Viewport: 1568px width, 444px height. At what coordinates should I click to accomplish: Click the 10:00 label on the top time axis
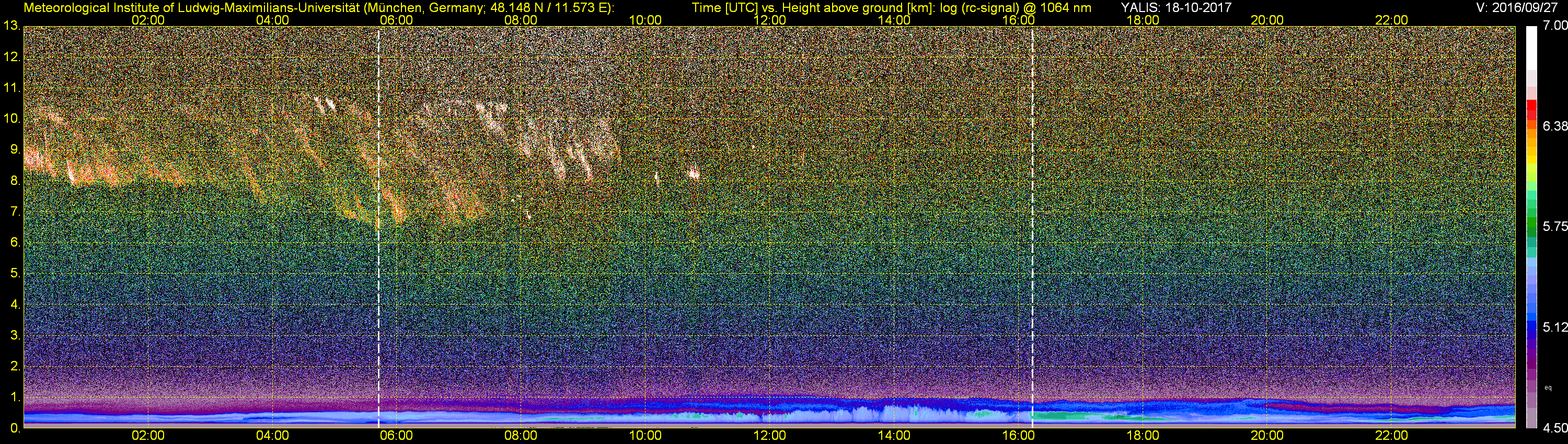[645, 20]
